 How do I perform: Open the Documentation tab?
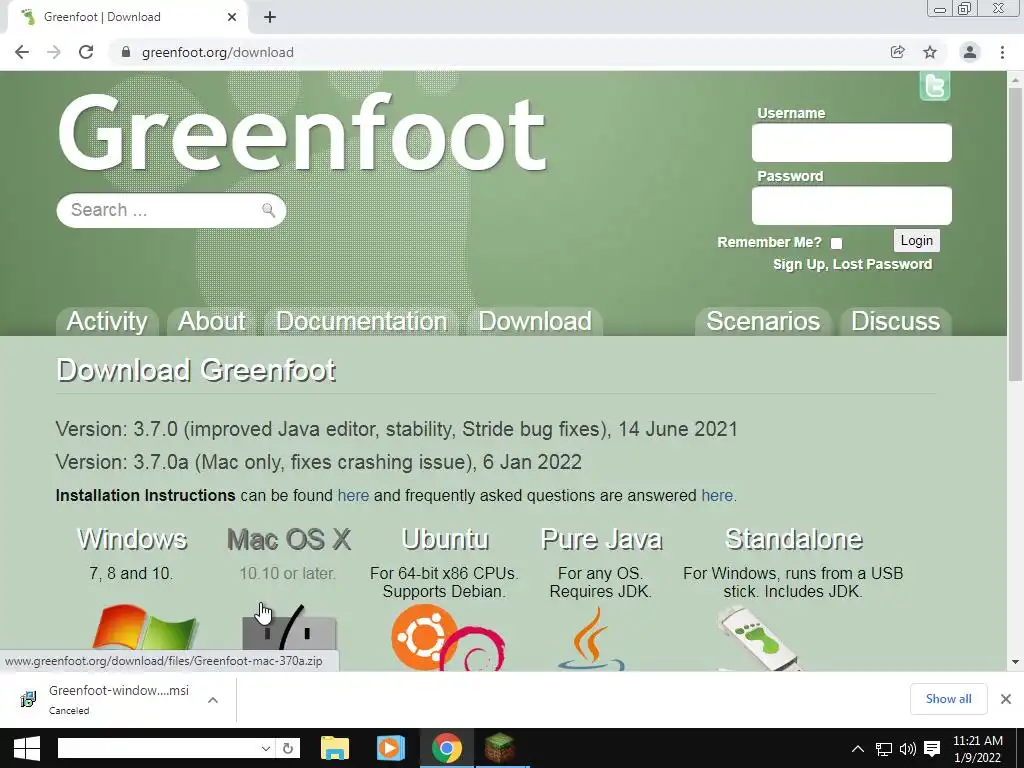tap(361, 321)
